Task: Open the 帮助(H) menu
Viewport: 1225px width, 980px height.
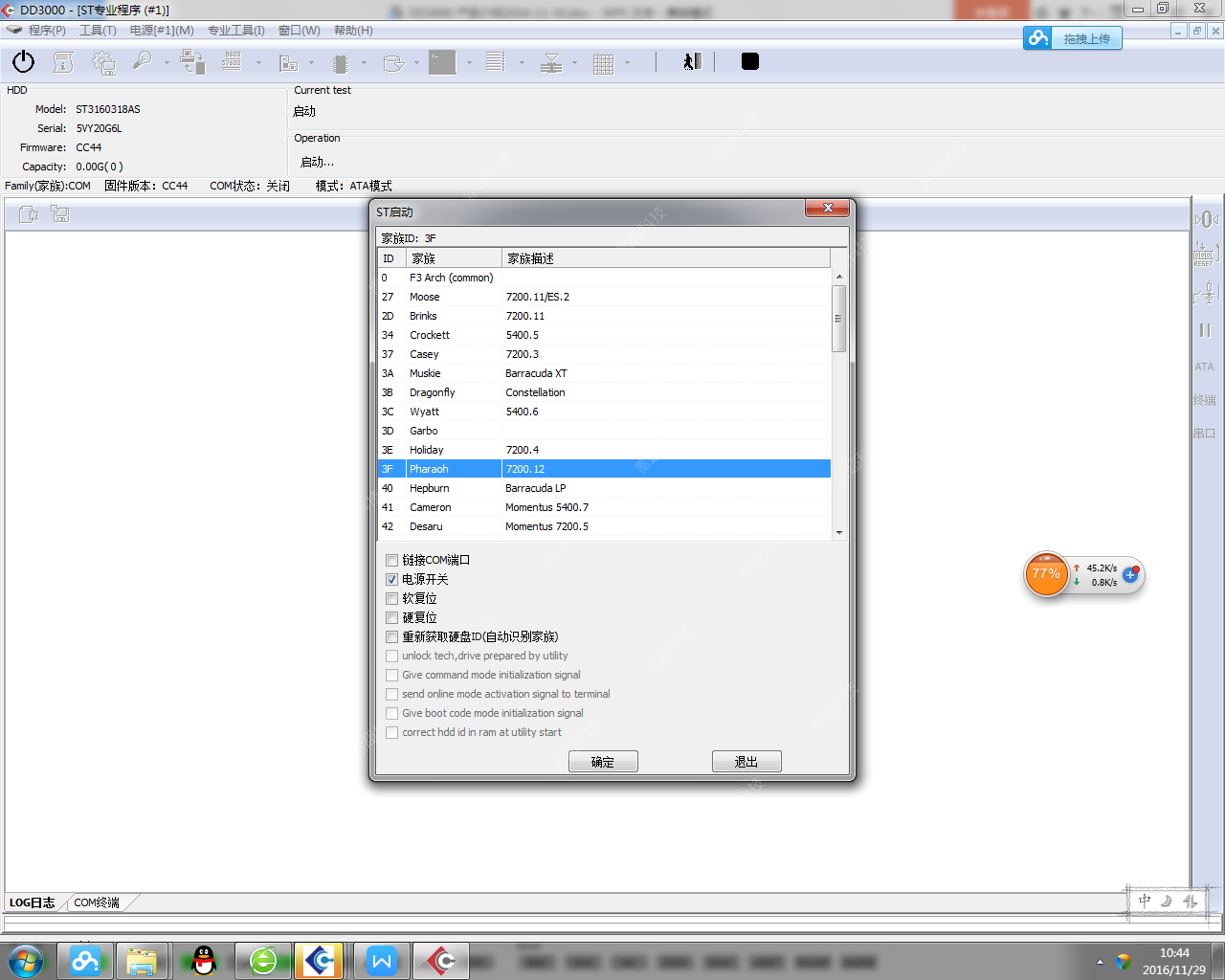Action: pyautogui.click(x=353, y=31)
